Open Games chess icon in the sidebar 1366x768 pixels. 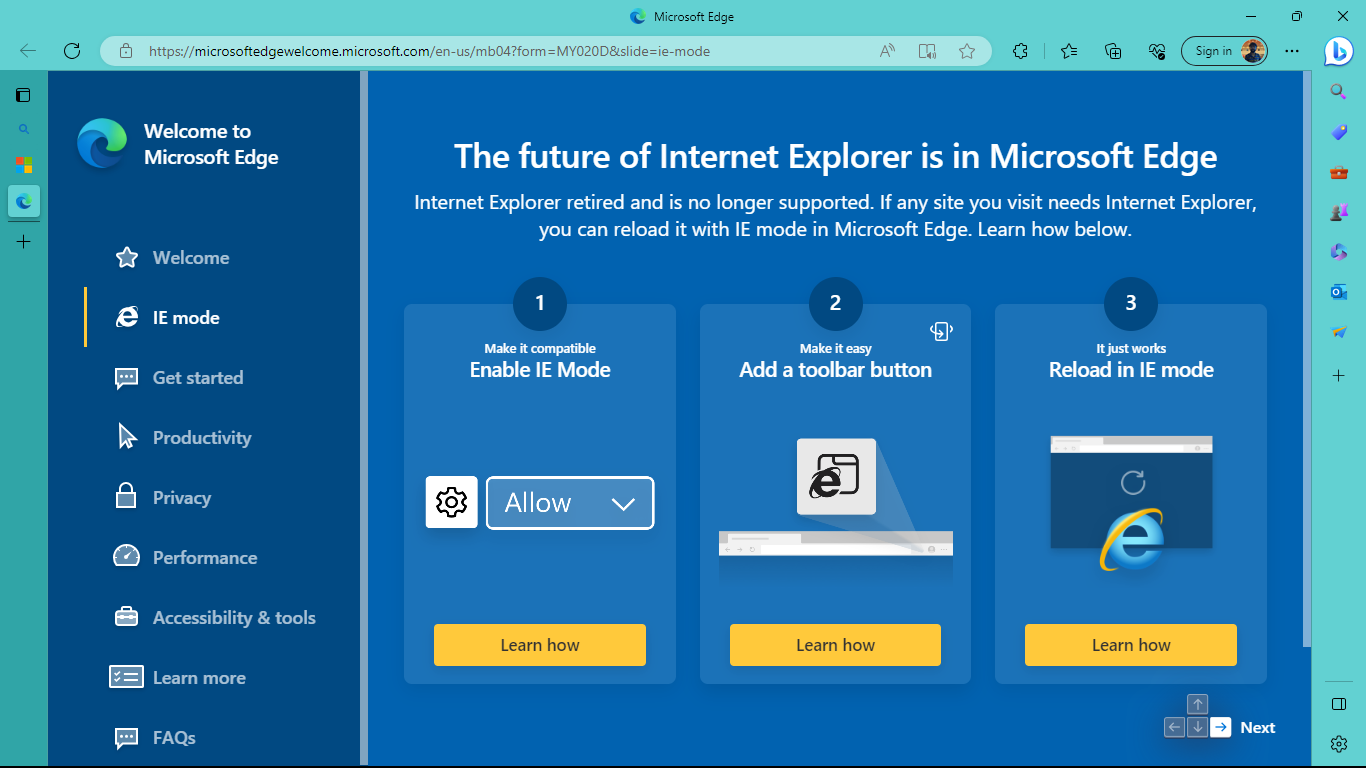pos(1339,212)
